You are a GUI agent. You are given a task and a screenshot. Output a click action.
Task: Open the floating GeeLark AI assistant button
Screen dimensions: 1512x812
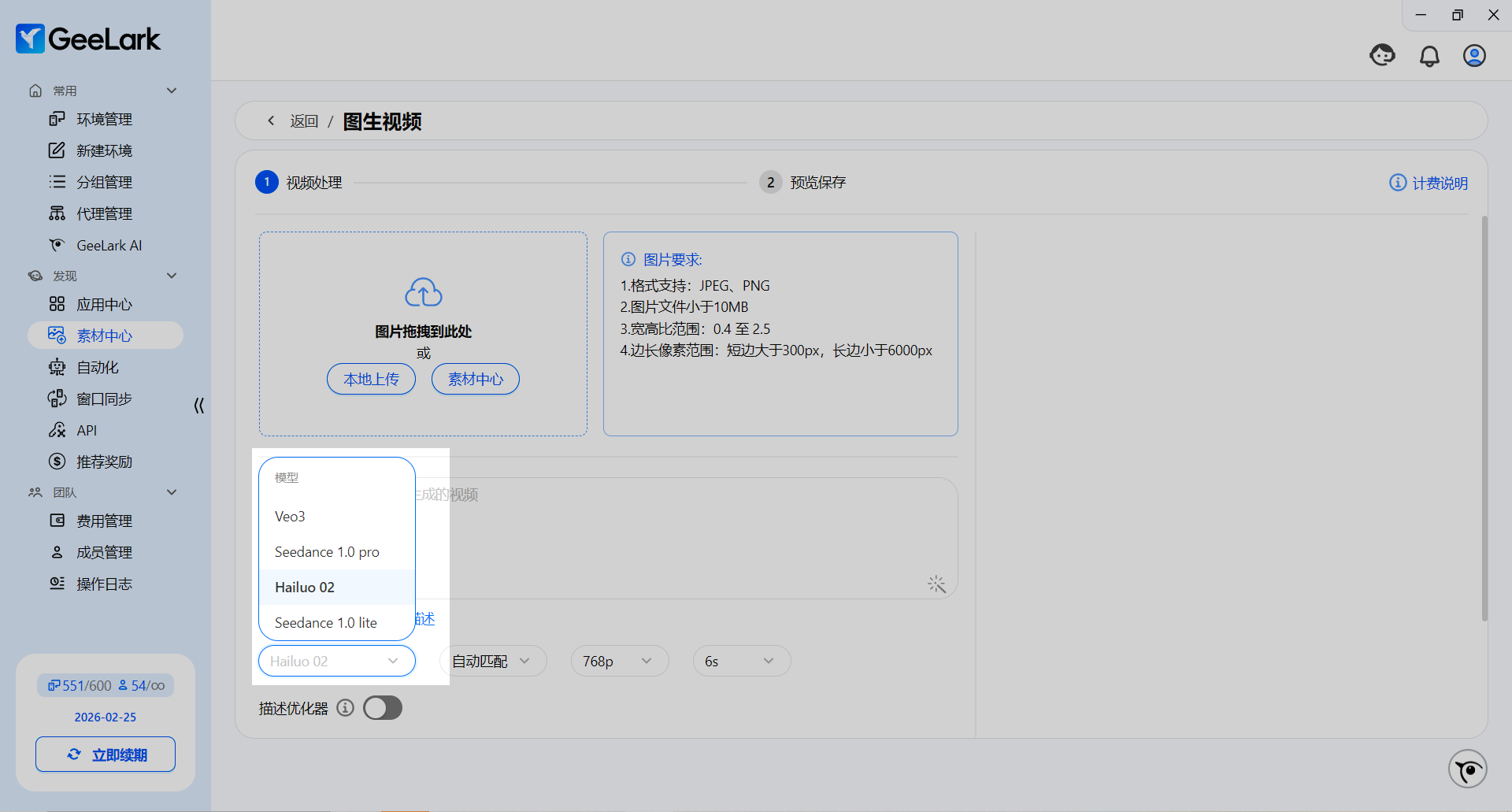point(1468,769)
